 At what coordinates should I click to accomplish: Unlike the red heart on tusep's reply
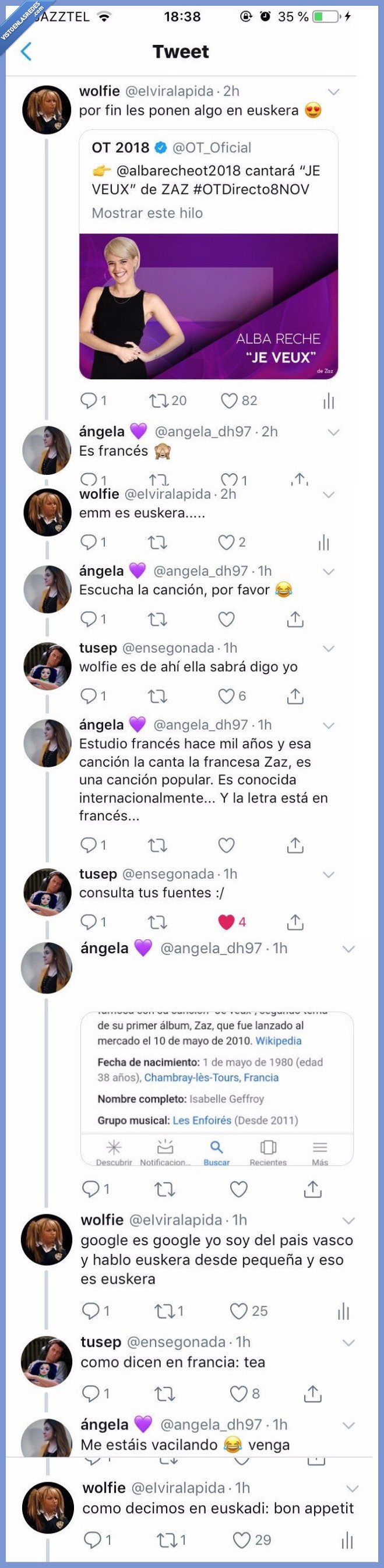[226, 923]
